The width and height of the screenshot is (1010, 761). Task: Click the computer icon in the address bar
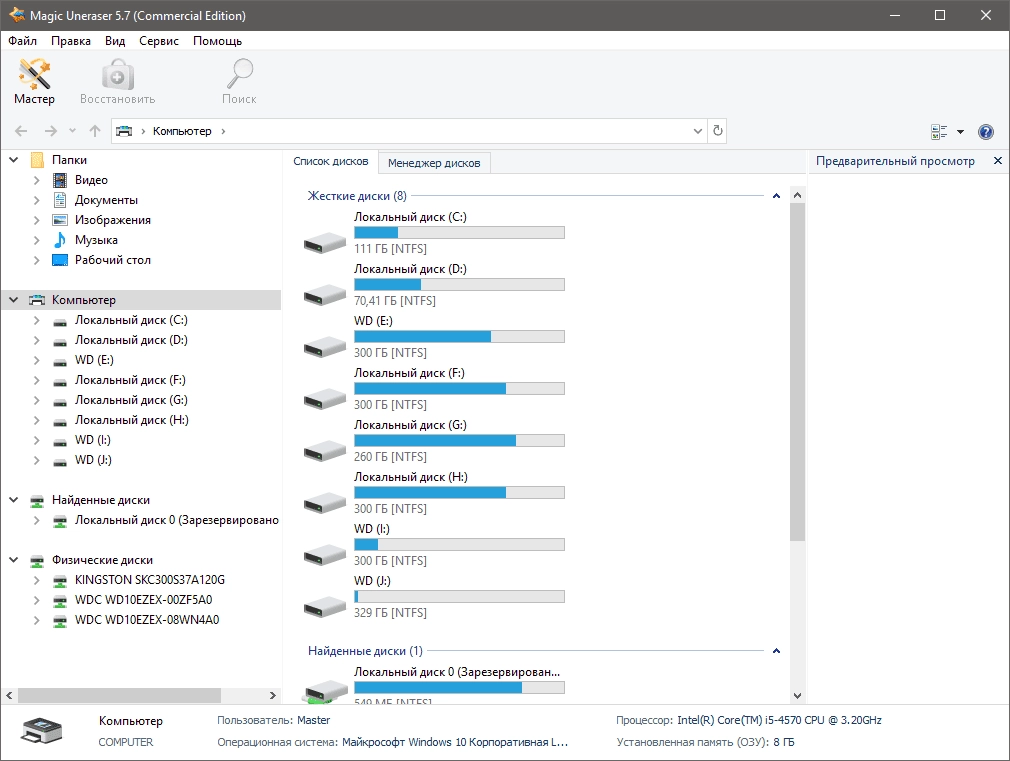(124, 131)
